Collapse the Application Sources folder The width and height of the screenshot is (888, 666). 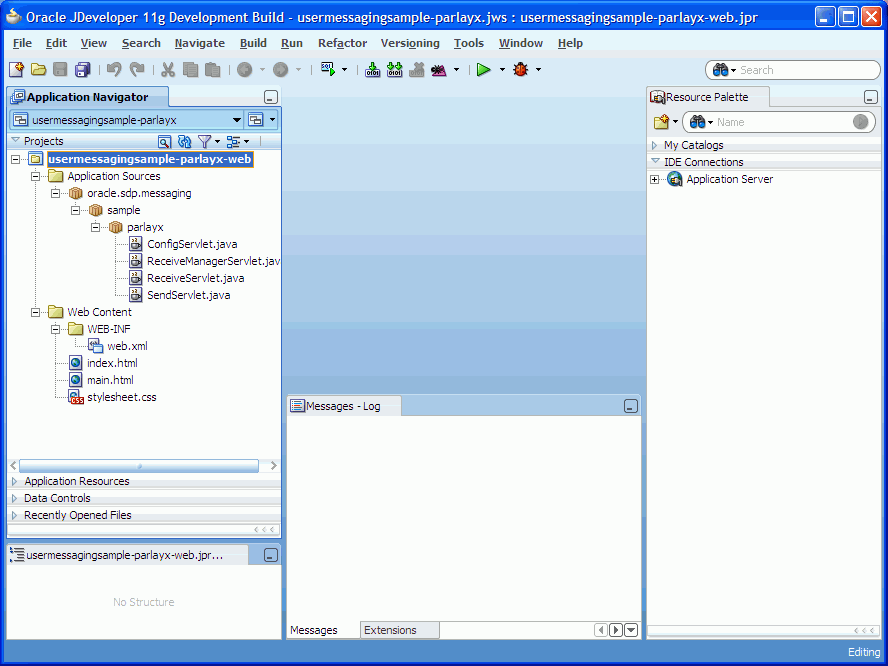tap(36, 176)
